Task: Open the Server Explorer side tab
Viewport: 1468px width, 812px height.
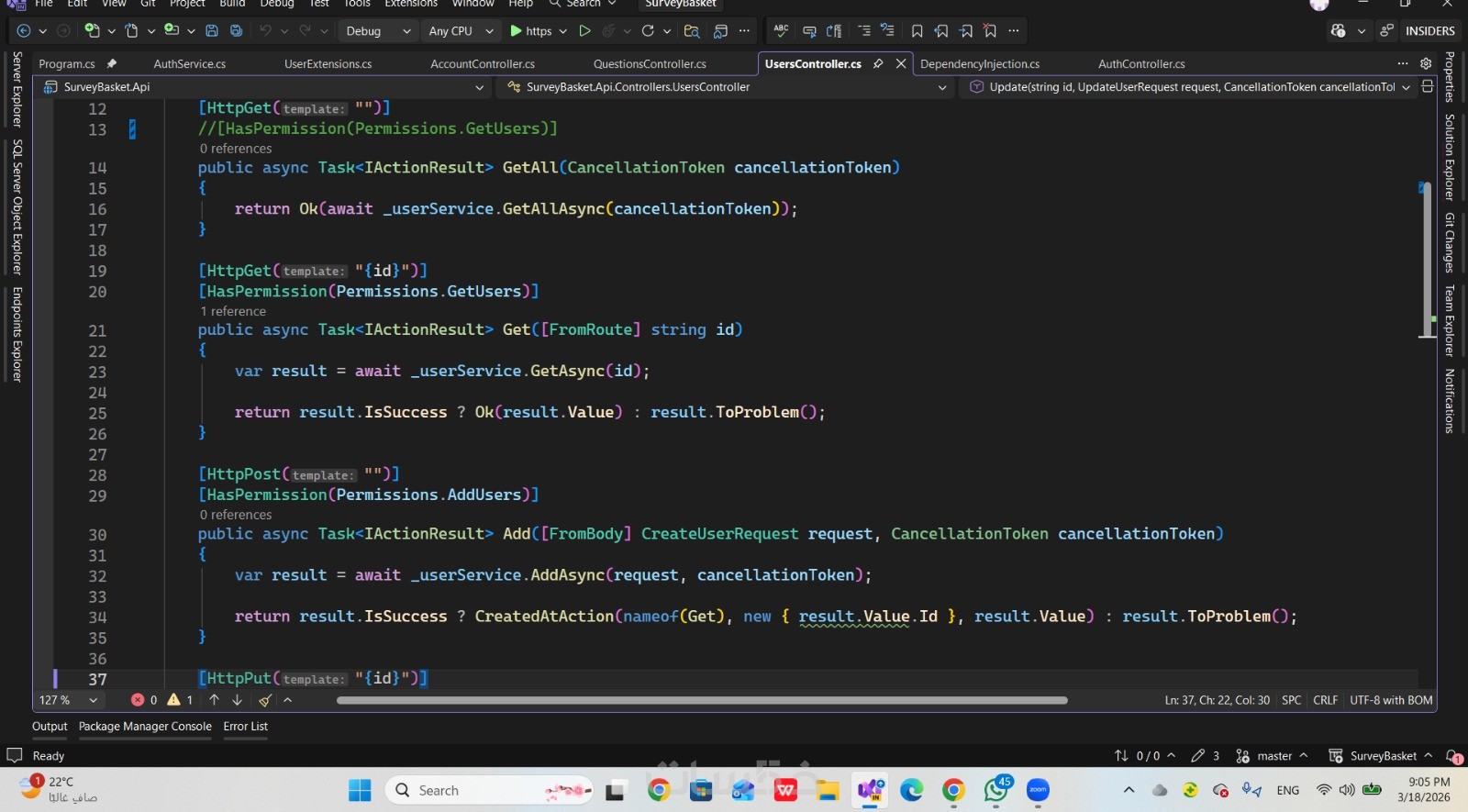Action: pyautogui.click(x=17, y=89)
